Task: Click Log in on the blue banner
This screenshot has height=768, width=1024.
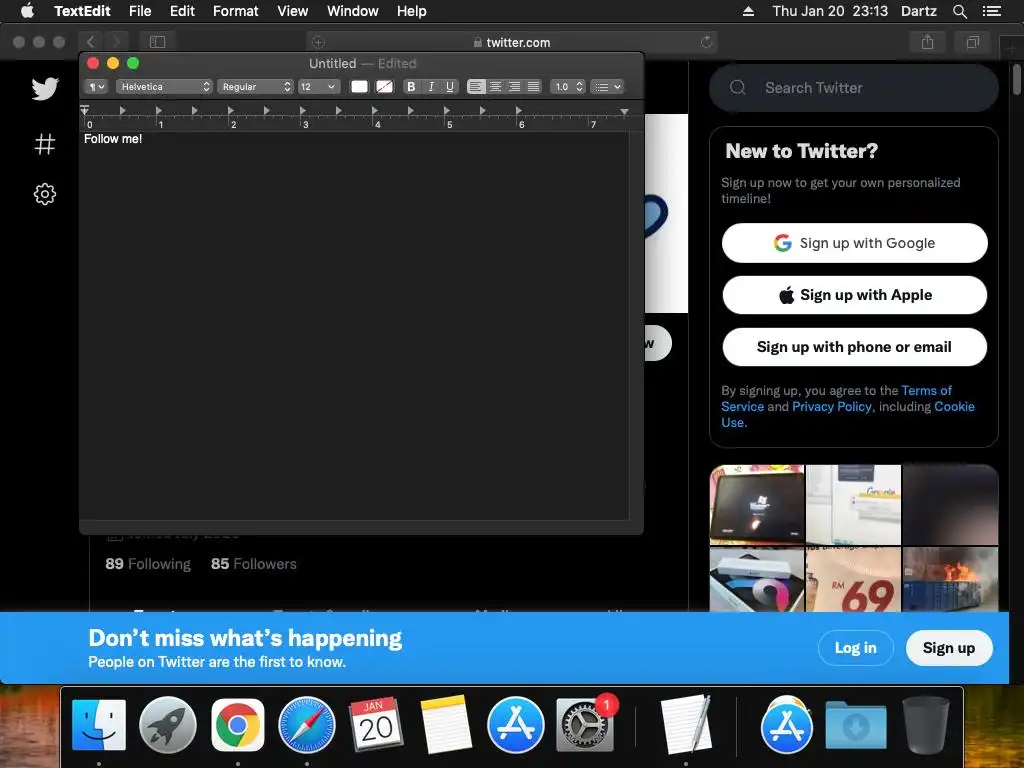Action: click(856, 648)
